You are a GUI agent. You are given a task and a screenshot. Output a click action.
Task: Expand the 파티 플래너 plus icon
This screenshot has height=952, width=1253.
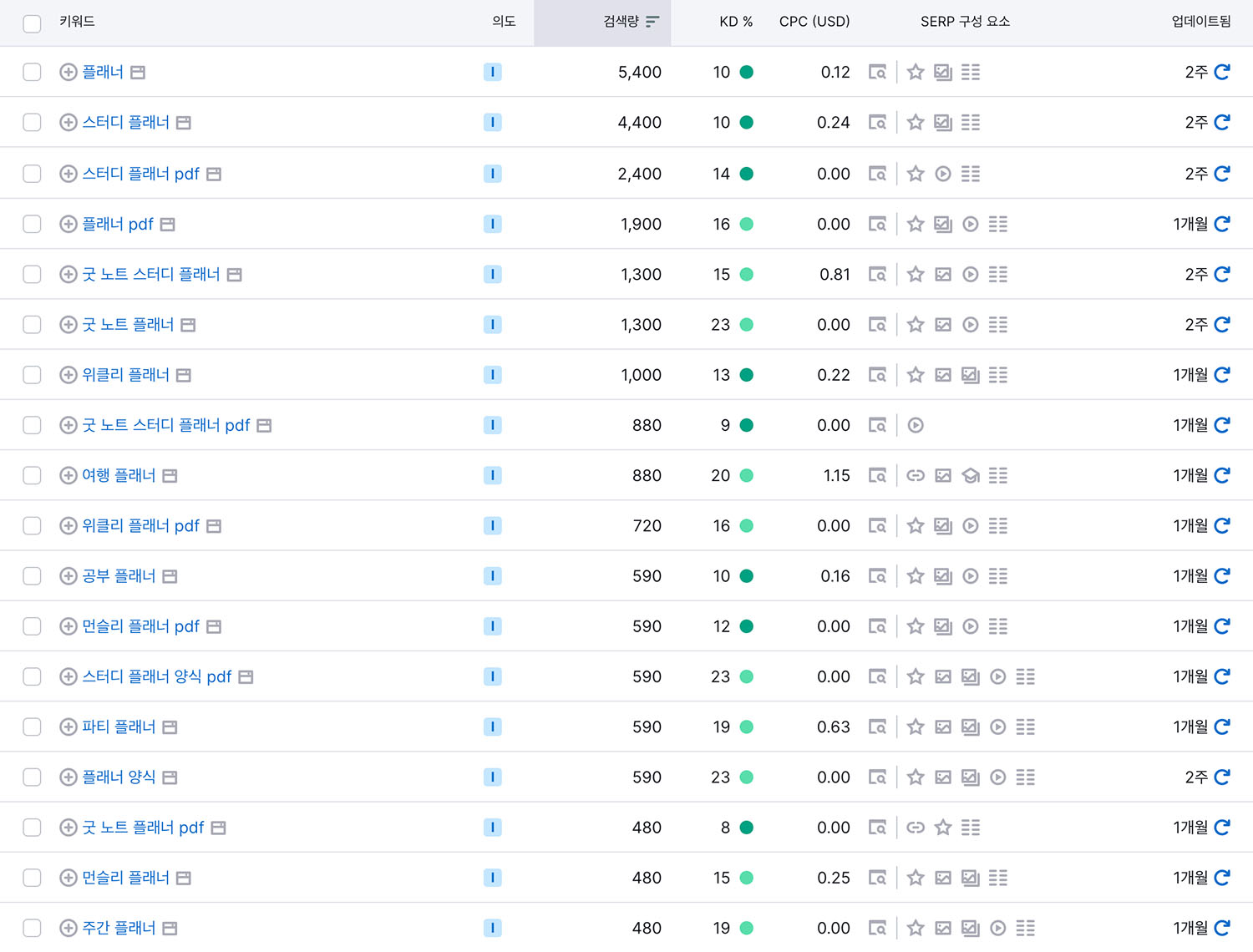68,727
